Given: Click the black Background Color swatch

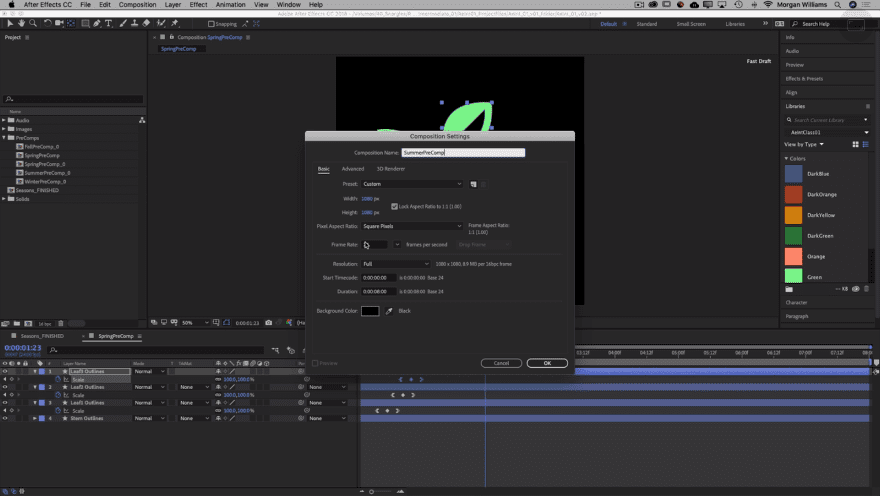Looking at the screenshot, I should click(370, 311).
